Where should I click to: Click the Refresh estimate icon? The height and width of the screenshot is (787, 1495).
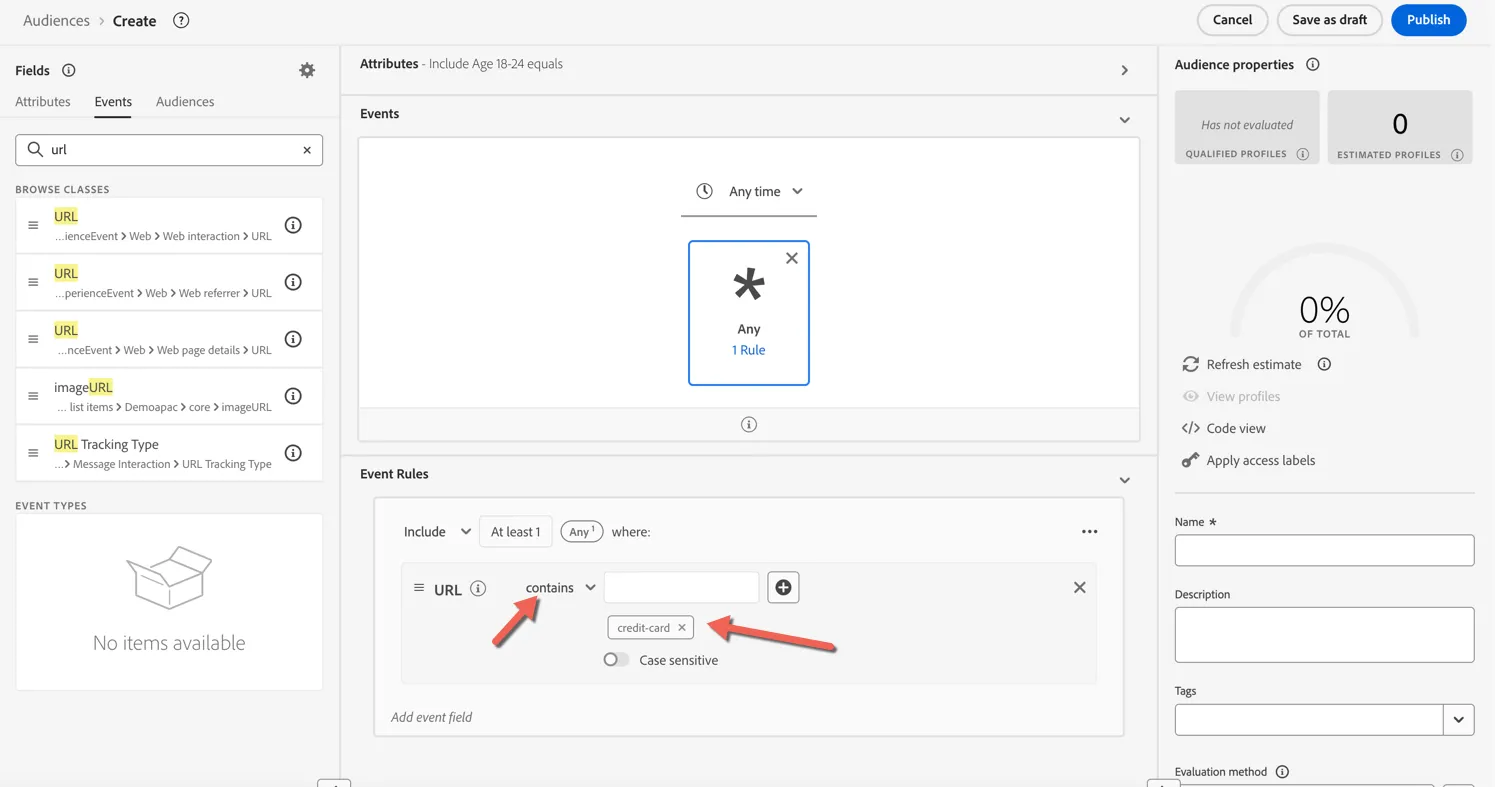tap(1190, 364)
